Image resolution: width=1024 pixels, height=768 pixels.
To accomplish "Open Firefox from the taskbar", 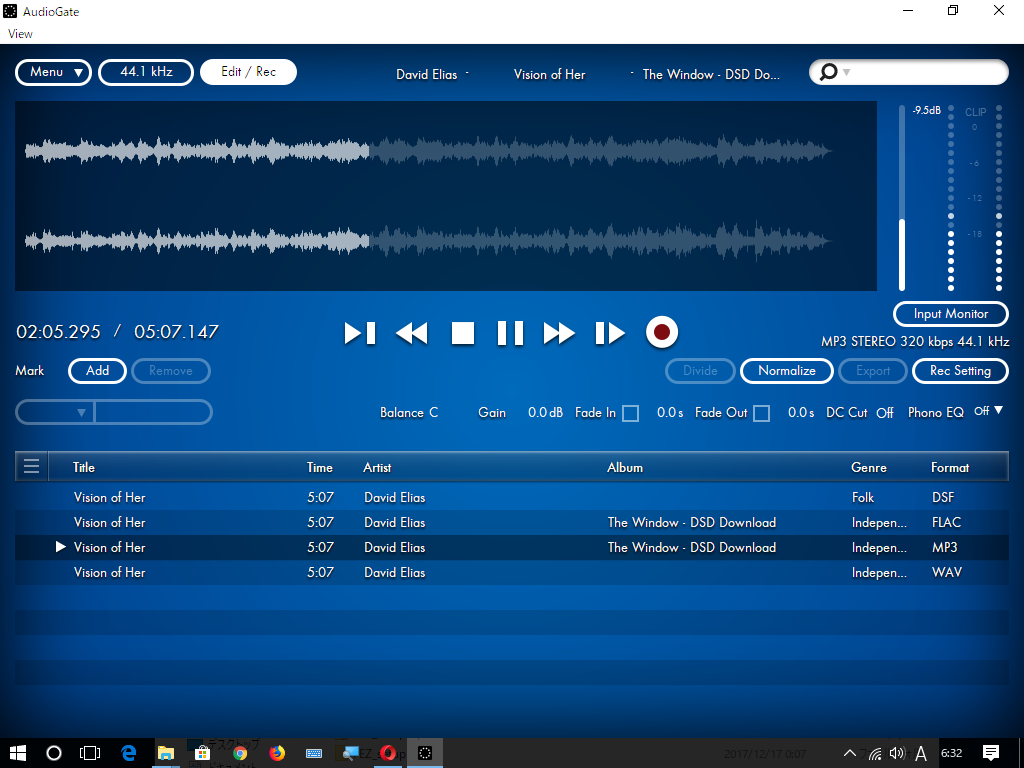I will (277, 753).
